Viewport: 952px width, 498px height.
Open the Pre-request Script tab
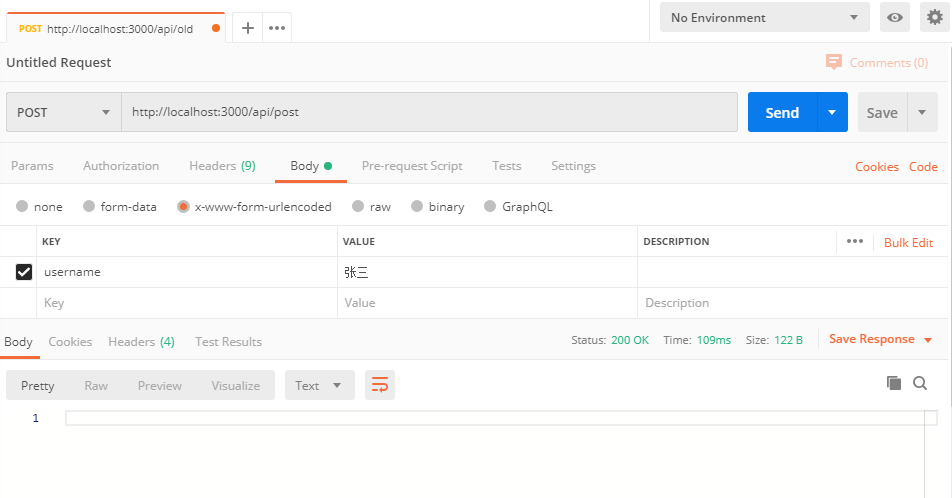pos(412,166)
